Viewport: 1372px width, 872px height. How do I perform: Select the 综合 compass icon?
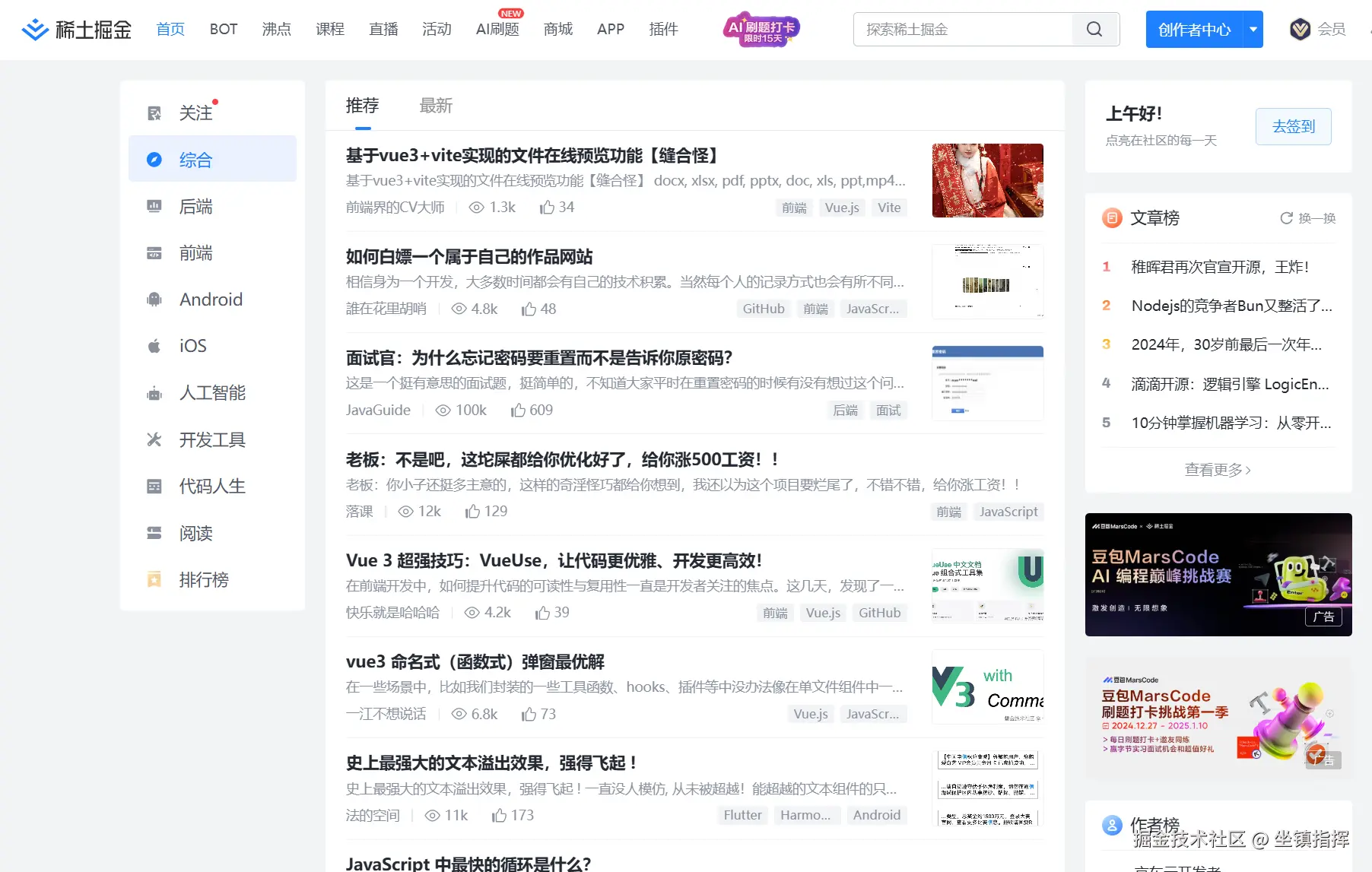click(154, 160)
